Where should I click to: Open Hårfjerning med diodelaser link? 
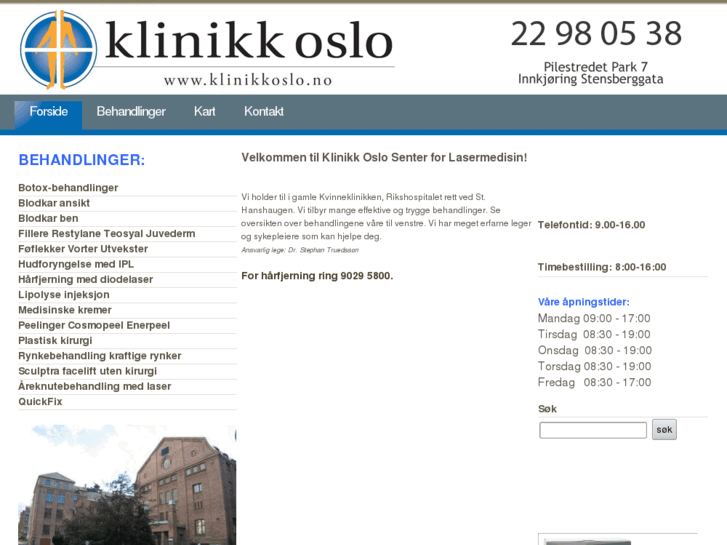pyautogui.click(x=85, y=280)
